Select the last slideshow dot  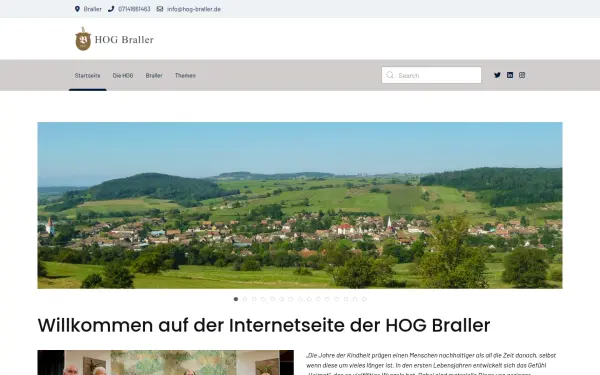364,299
